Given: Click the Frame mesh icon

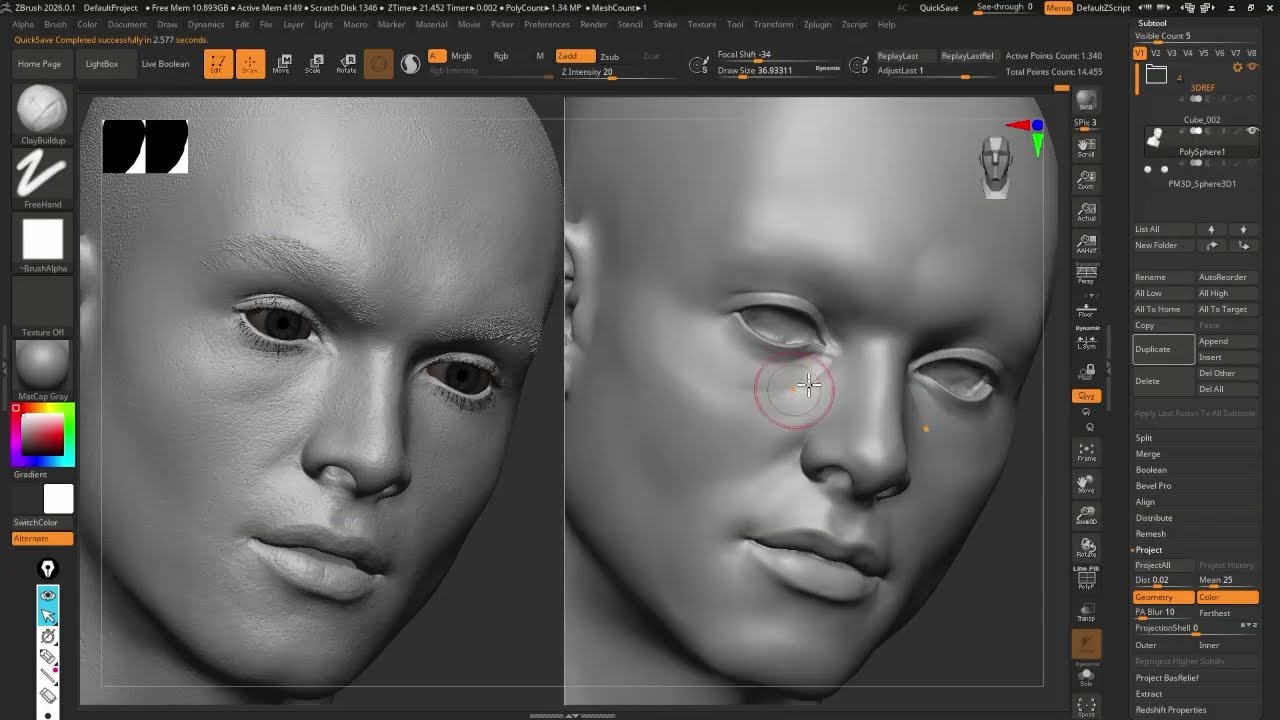Looking at the screenshot, I should (1086, 452).
